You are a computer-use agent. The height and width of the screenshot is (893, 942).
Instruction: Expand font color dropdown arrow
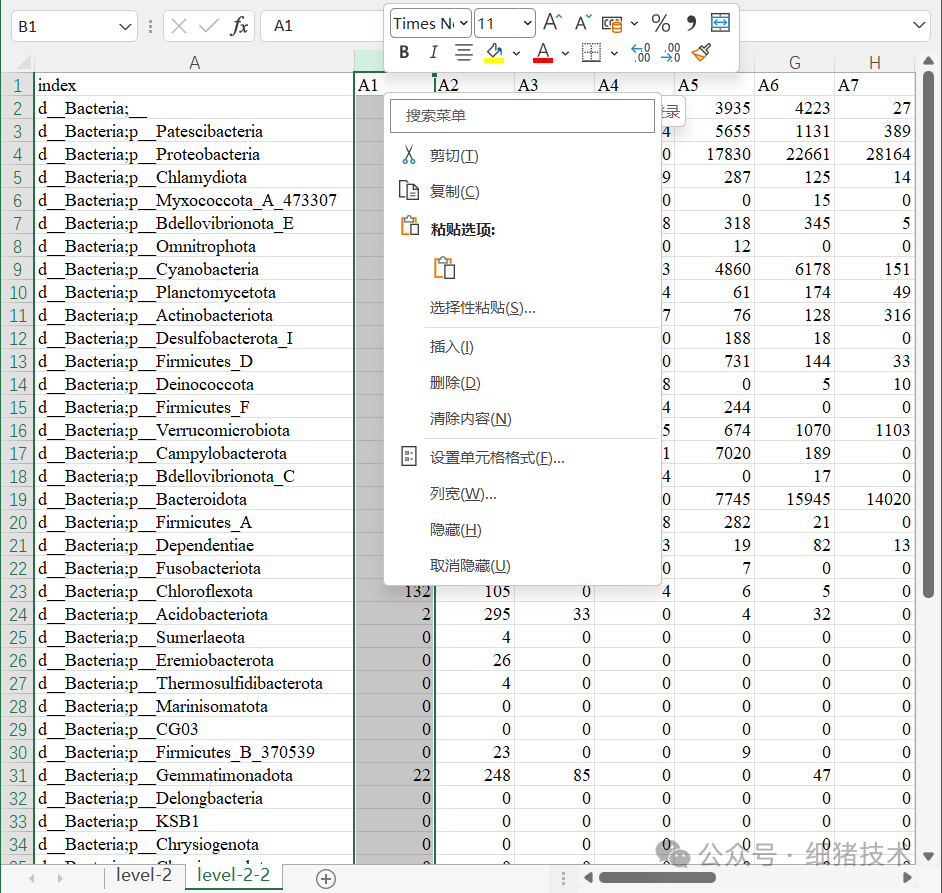(565, 53)
